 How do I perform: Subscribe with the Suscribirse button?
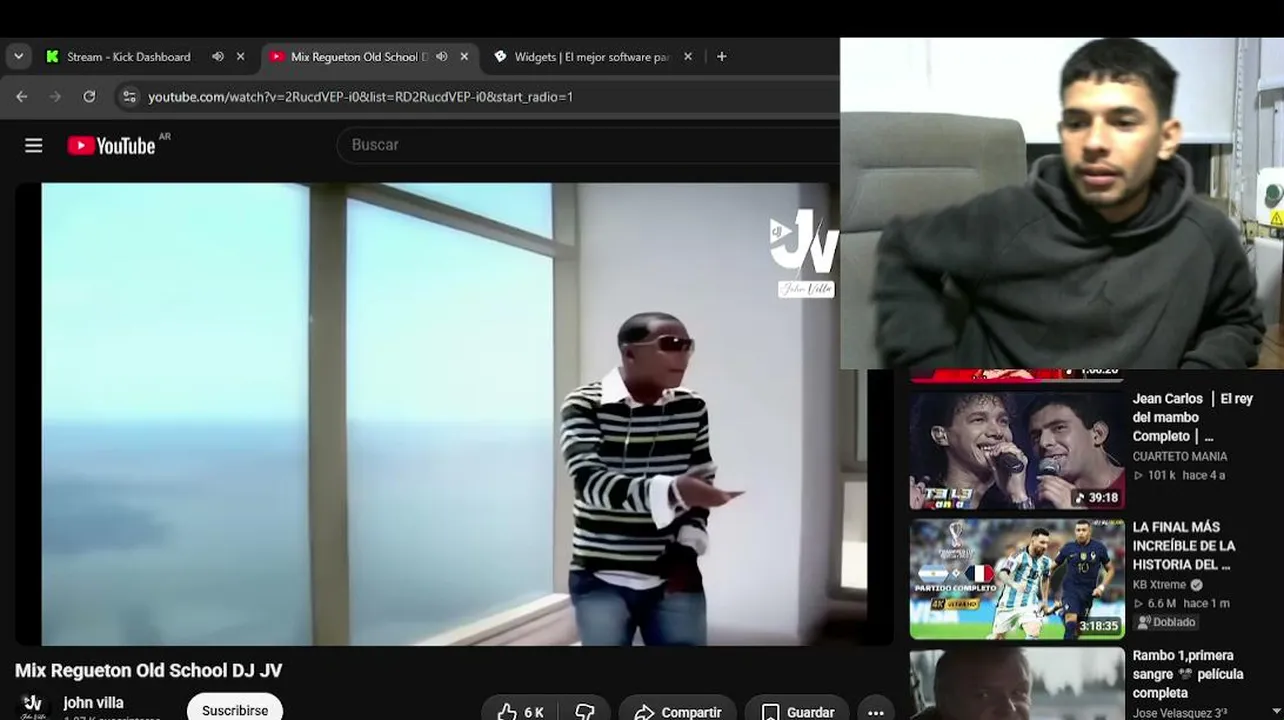coord(235,710)
